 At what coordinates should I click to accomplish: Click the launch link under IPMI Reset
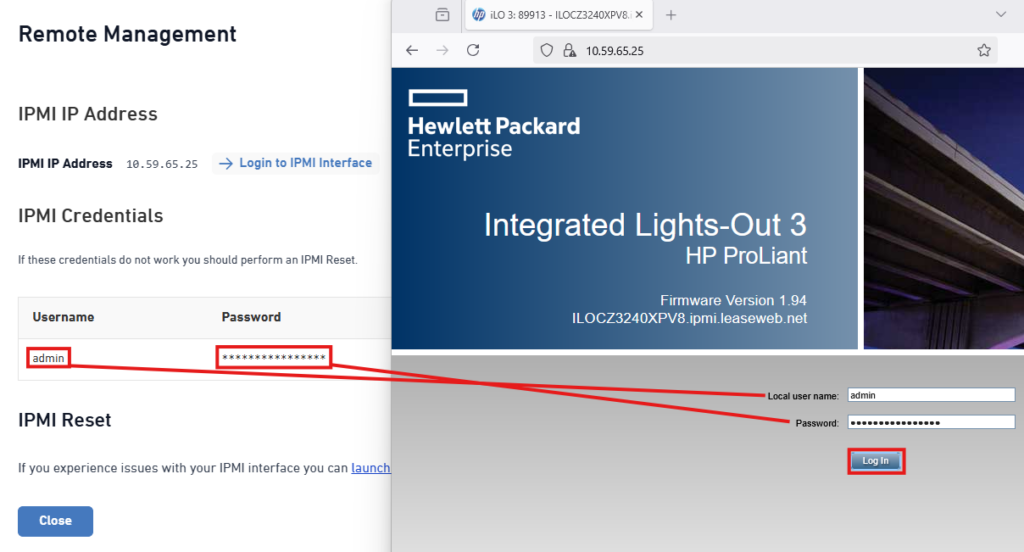[x=371, y=468]
